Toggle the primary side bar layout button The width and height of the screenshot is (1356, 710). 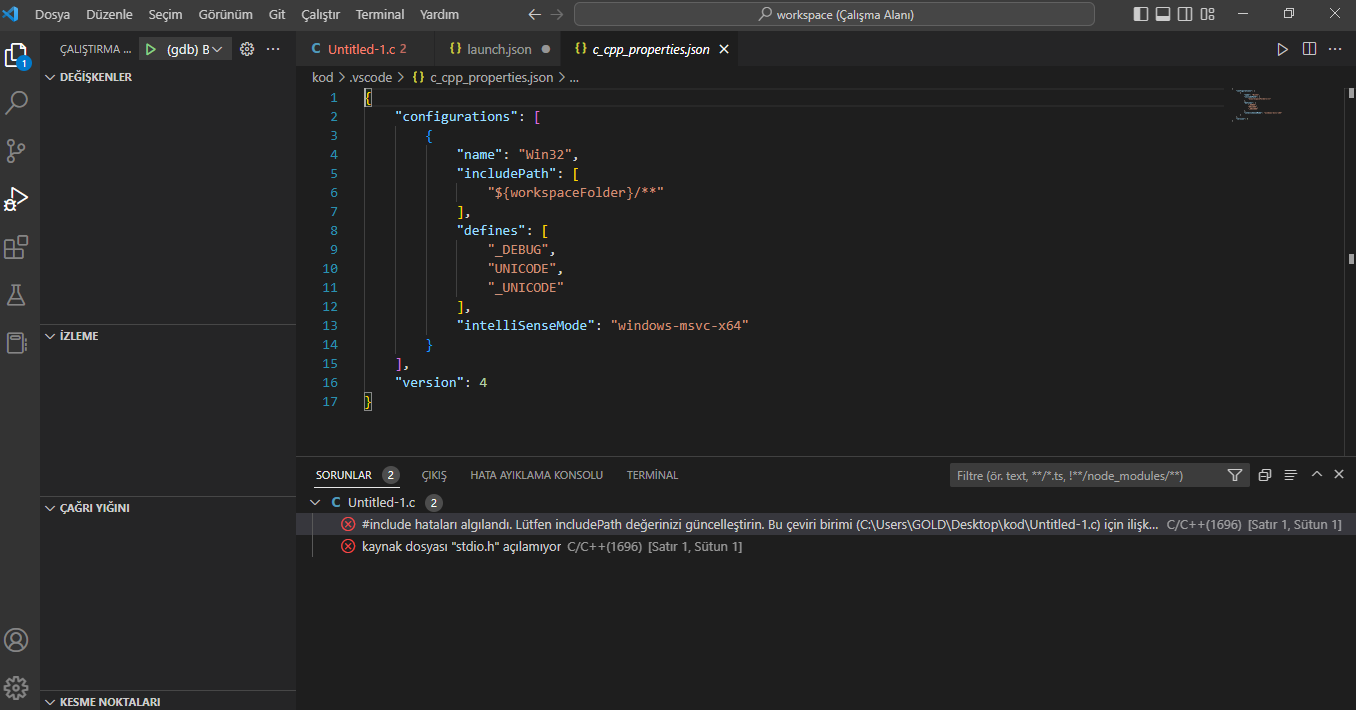click(x=1141, y=14)
